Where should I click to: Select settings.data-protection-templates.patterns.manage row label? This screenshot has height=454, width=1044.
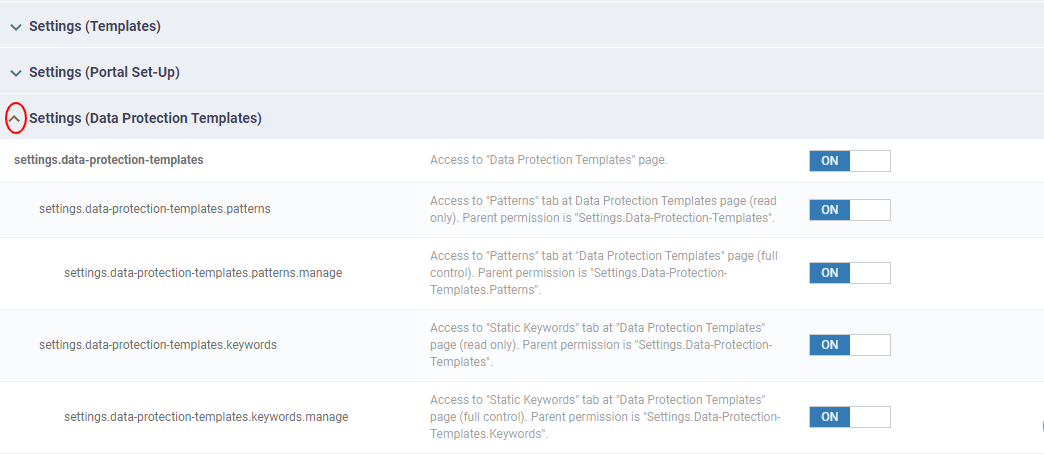point(203,273)
